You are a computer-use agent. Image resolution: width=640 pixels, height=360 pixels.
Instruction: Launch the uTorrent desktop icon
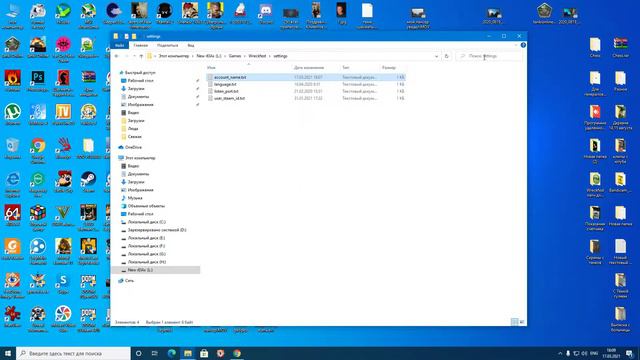click(13, 114)
